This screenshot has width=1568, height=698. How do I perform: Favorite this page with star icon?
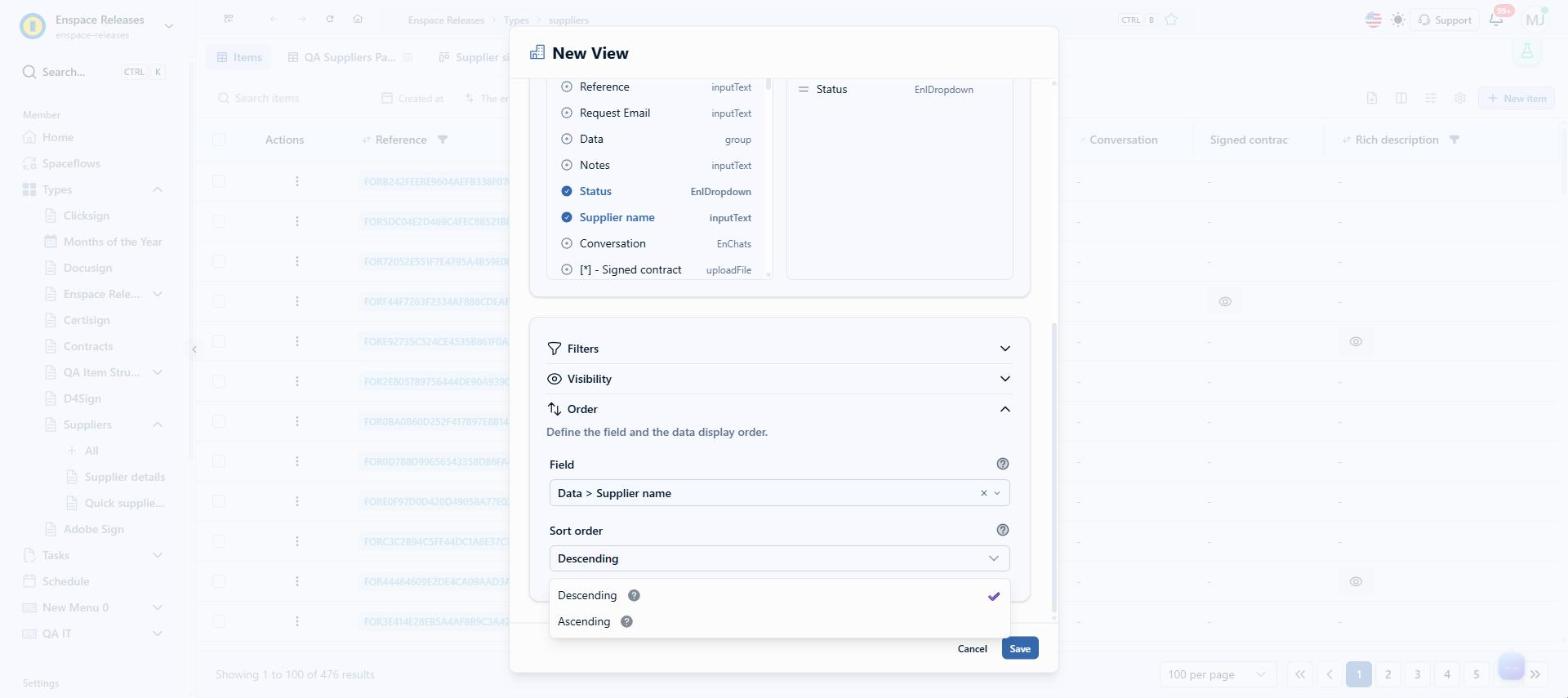tap(1171, 20)
